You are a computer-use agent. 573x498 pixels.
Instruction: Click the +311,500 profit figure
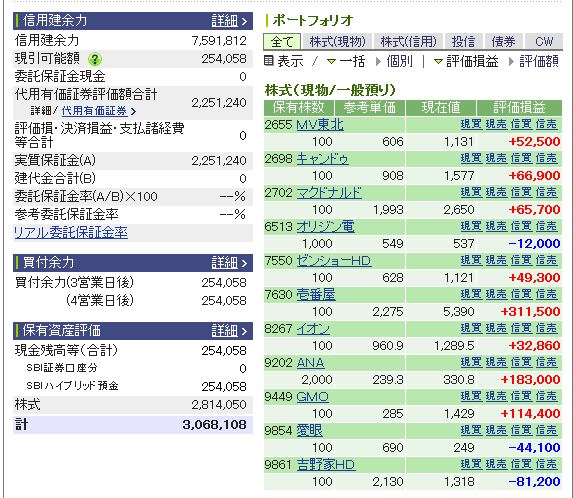pyautogui.click(x=530, y=312)
